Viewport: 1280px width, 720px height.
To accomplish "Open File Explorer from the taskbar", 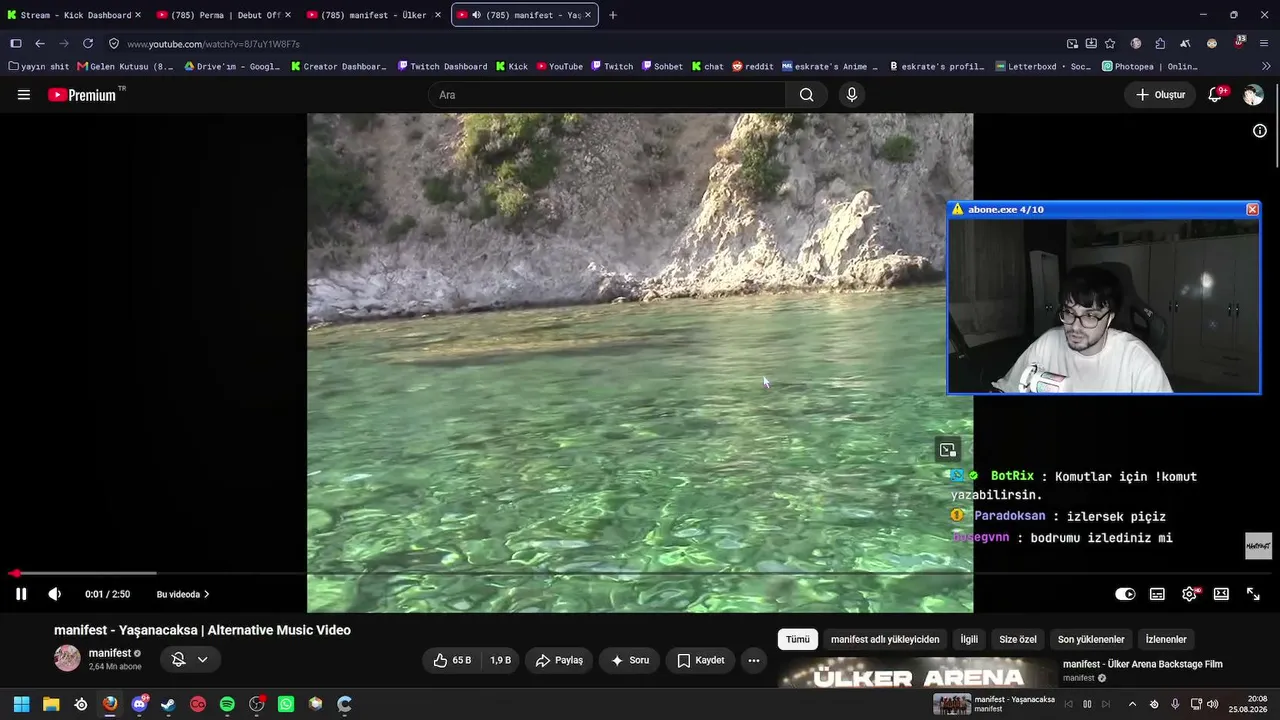I will (x=51, y=704).
